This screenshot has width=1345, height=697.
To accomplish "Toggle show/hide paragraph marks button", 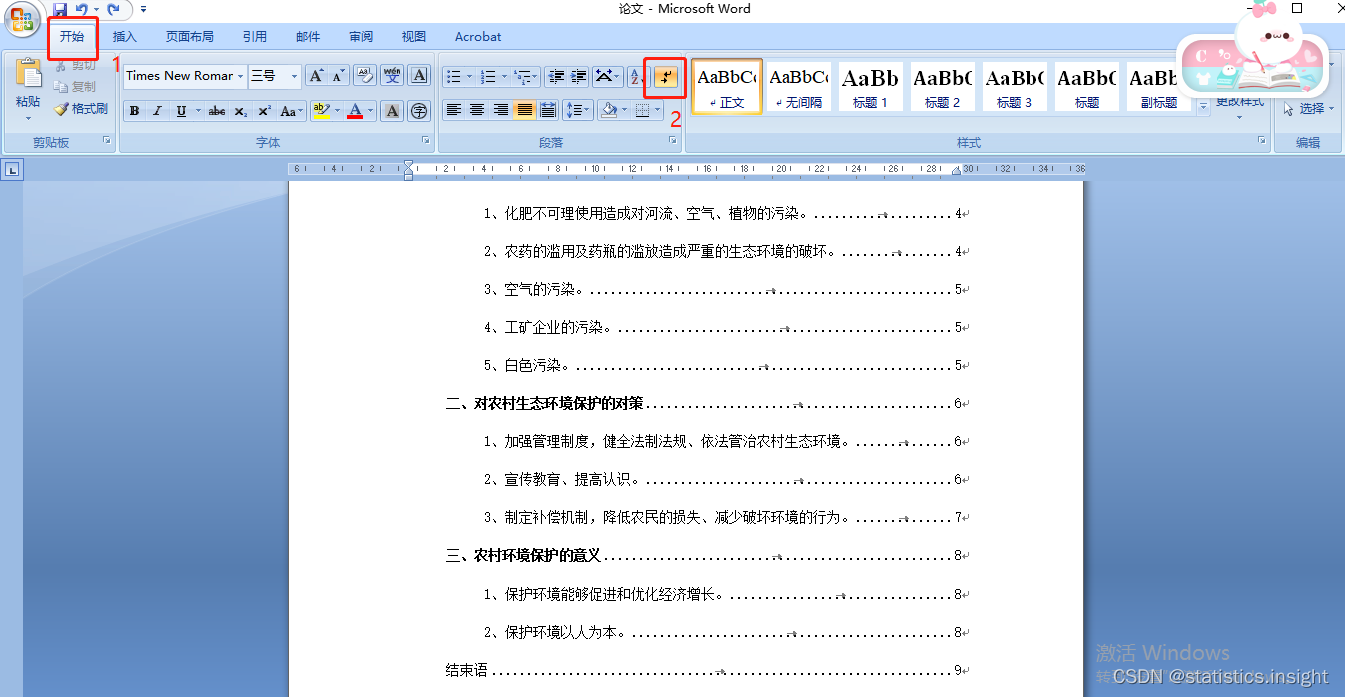I will 666,76.
